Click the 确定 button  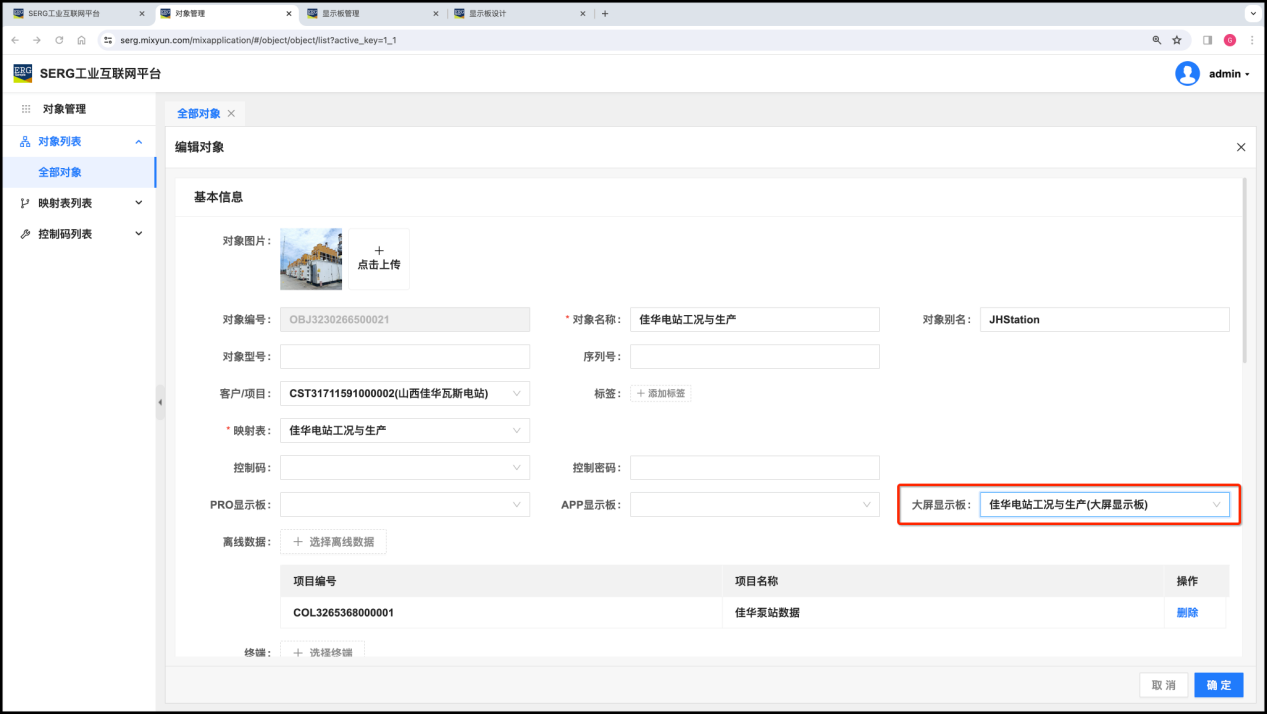(x=1218, y=685)
